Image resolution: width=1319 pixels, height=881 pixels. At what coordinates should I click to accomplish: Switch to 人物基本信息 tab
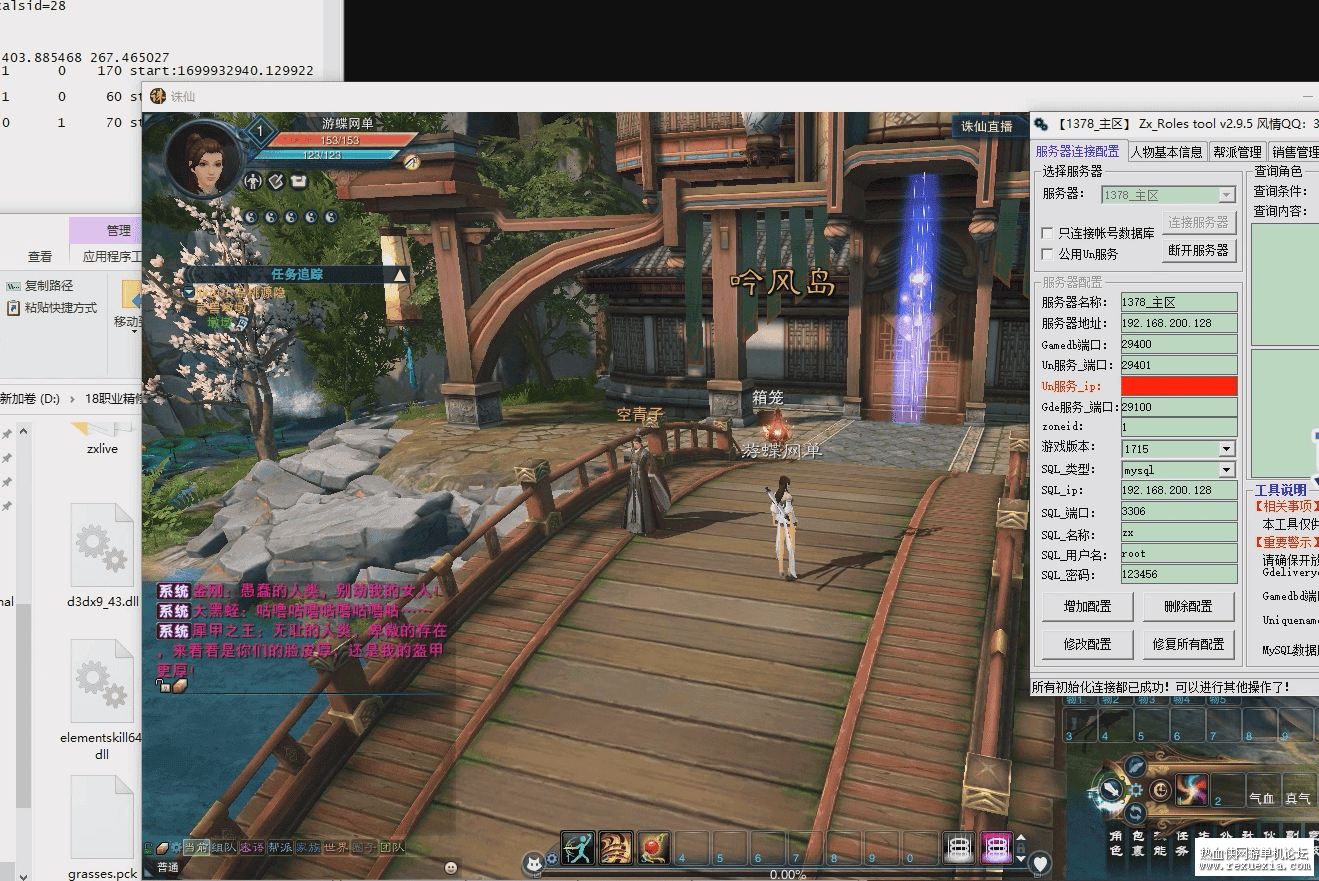pyautogui.click(x=1166, y=152)
